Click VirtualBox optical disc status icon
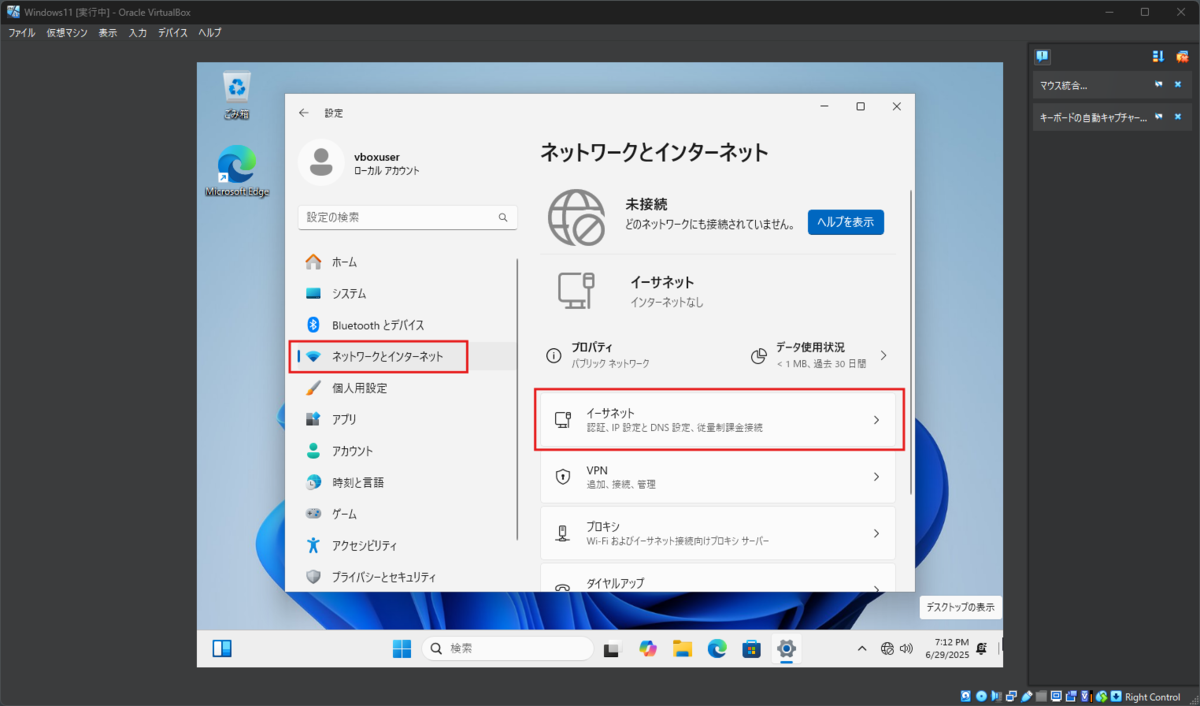The height and width of the screenshot is (706, 1200). (981, 697)
